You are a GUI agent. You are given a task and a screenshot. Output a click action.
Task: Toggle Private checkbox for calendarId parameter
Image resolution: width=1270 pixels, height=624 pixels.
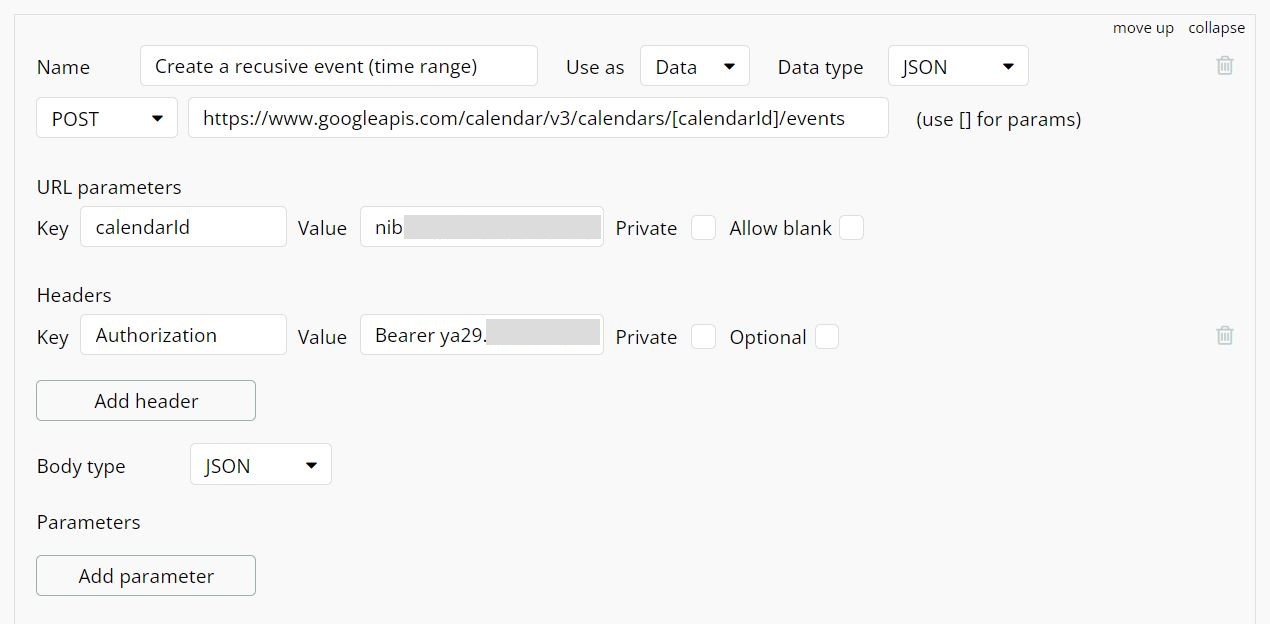704,228
